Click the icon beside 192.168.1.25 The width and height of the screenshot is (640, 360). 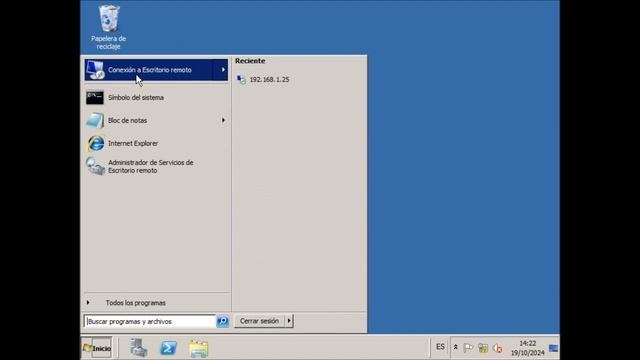point(241,80)
